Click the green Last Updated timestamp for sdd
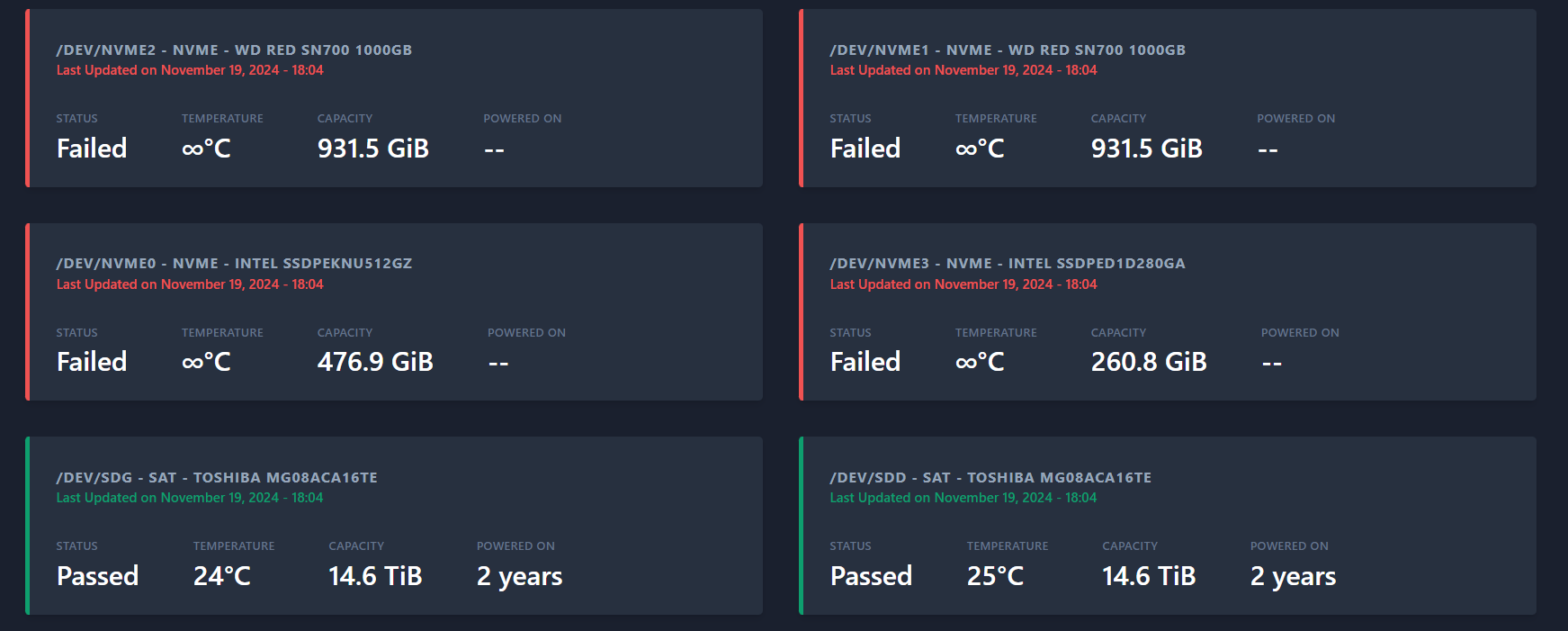 coord(963,498)
